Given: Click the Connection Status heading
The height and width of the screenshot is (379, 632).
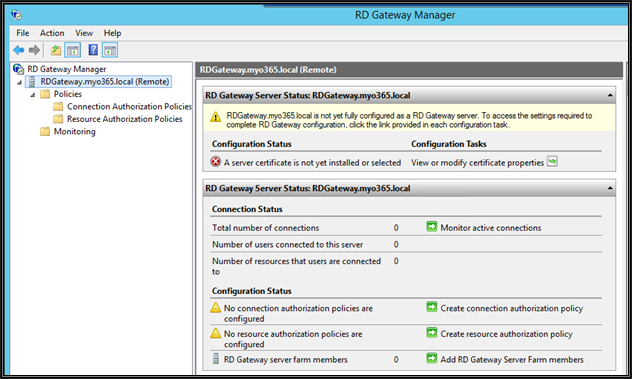Looking at the screenshot, I should [x=247, y=209].
